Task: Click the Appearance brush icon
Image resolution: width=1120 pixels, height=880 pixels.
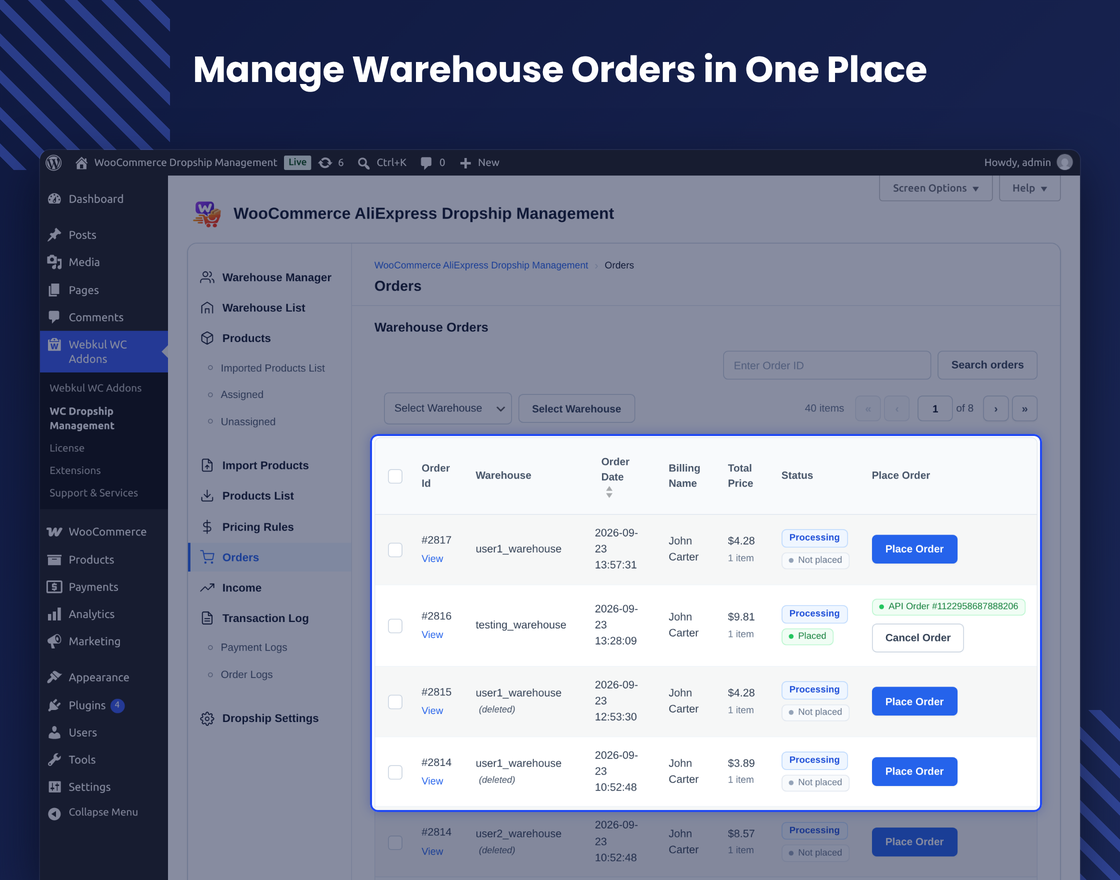Action: pyautogui.click(x=54, y=676)
